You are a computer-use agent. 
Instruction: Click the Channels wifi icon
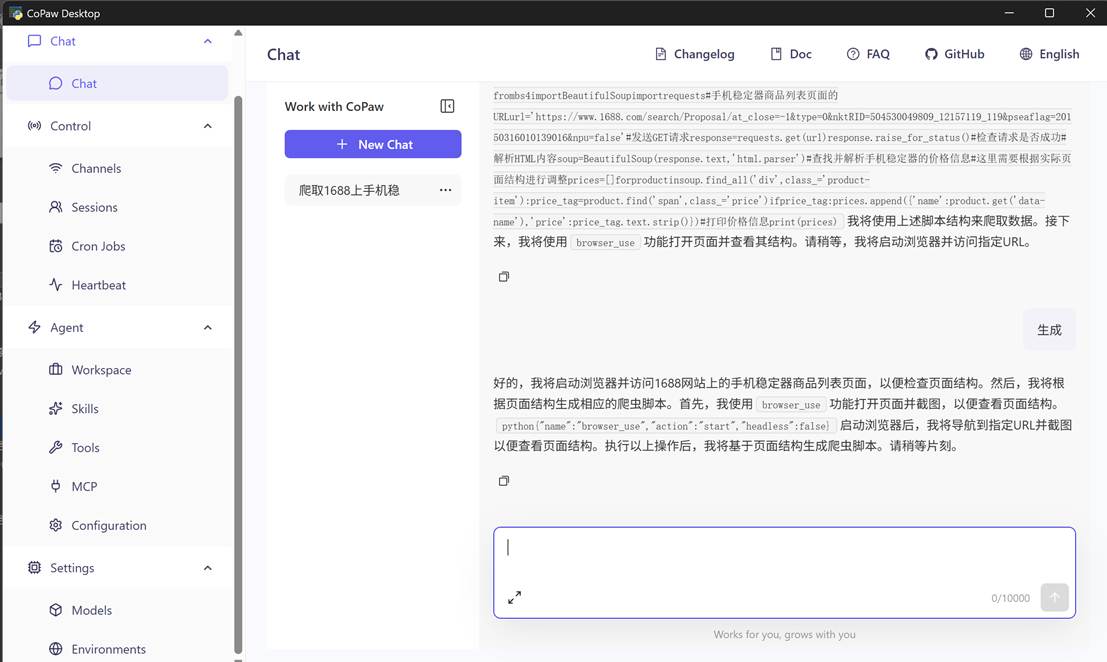tap(56, 168)
